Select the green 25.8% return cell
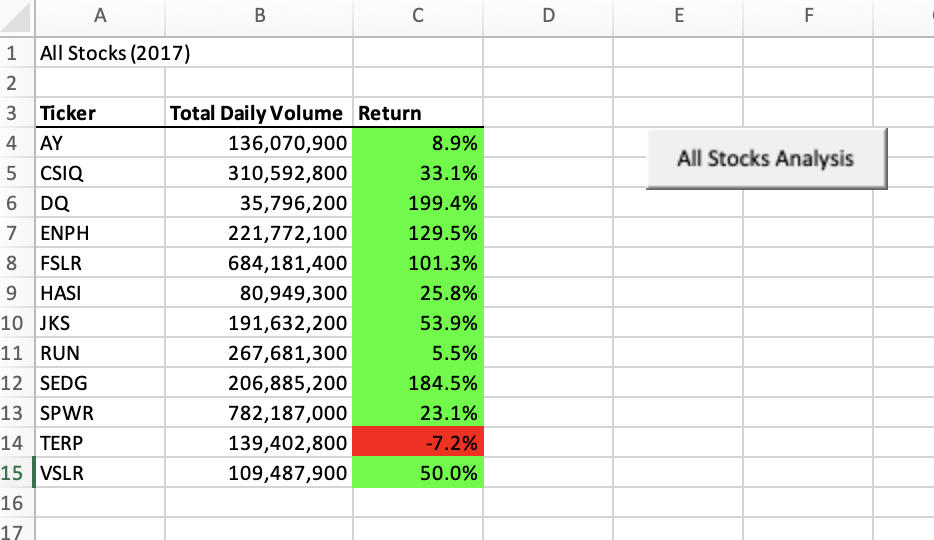This screenshot has width=934, height=540. point(418,293)
